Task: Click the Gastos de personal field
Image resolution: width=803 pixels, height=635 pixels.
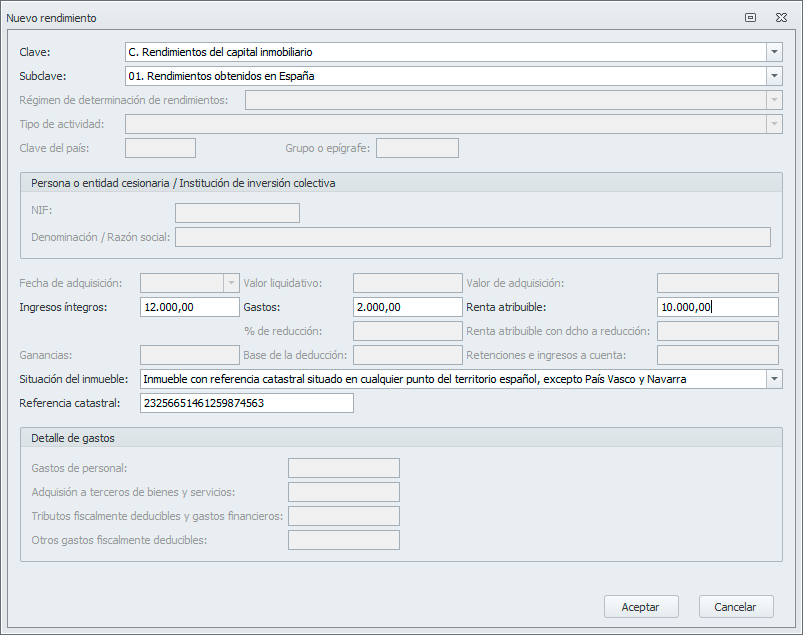Action: (343, 468)
